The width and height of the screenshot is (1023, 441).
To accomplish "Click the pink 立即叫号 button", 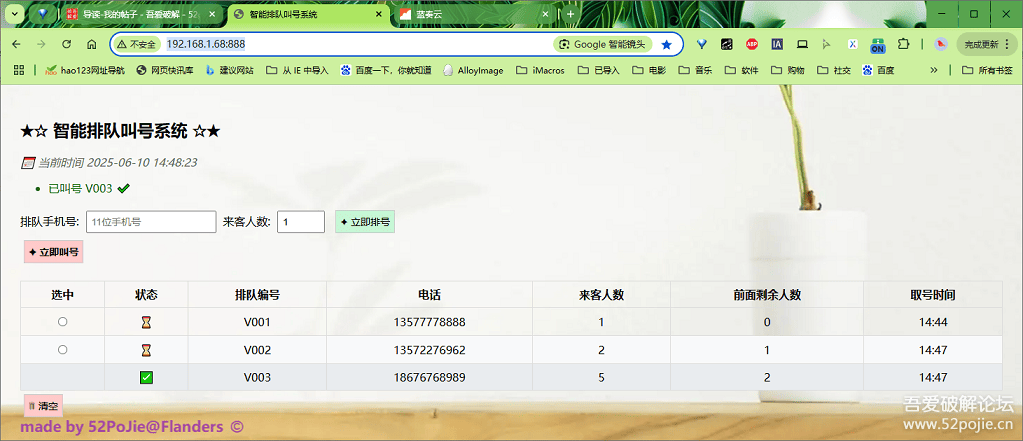I will [x=54, y=252].
